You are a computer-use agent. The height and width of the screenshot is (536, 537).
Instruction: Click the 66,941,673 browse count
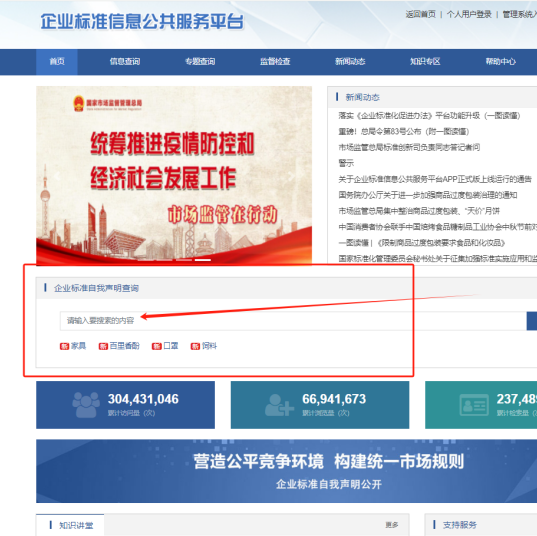click(334, 399)
